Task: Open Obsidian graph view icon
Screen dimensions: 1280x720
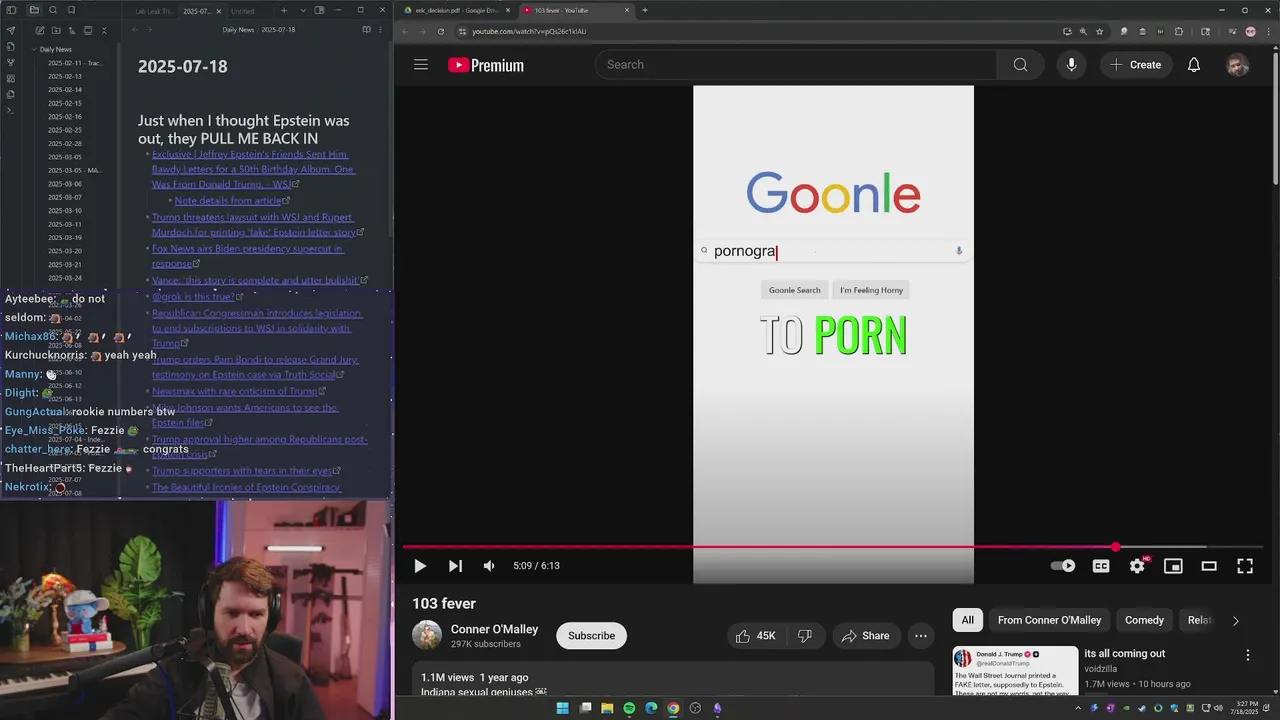Action: pyautogui.click(x=11, y=62)
